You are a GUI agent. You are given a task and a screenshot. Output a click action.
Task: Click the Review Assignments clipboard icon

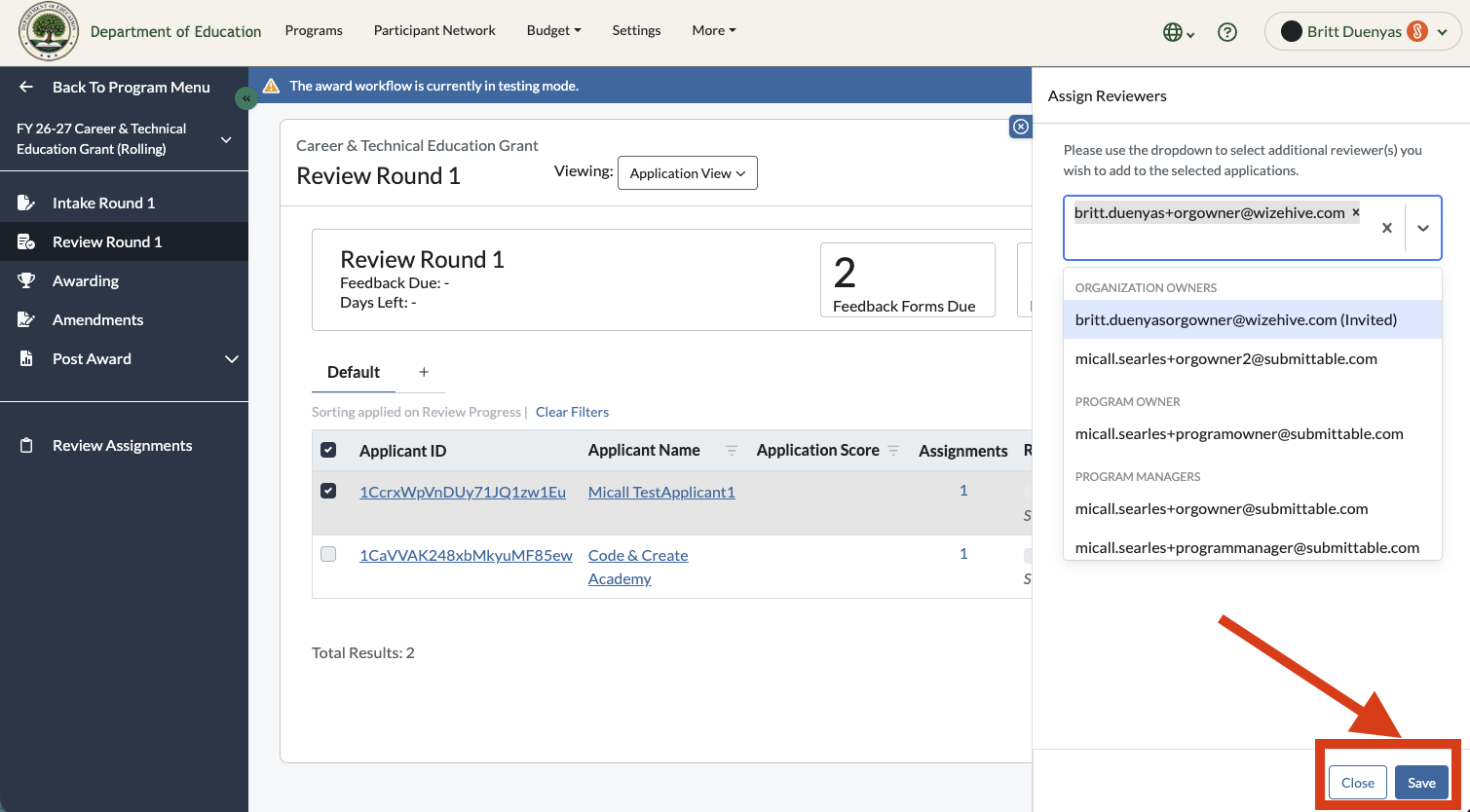tap(26, 445)
